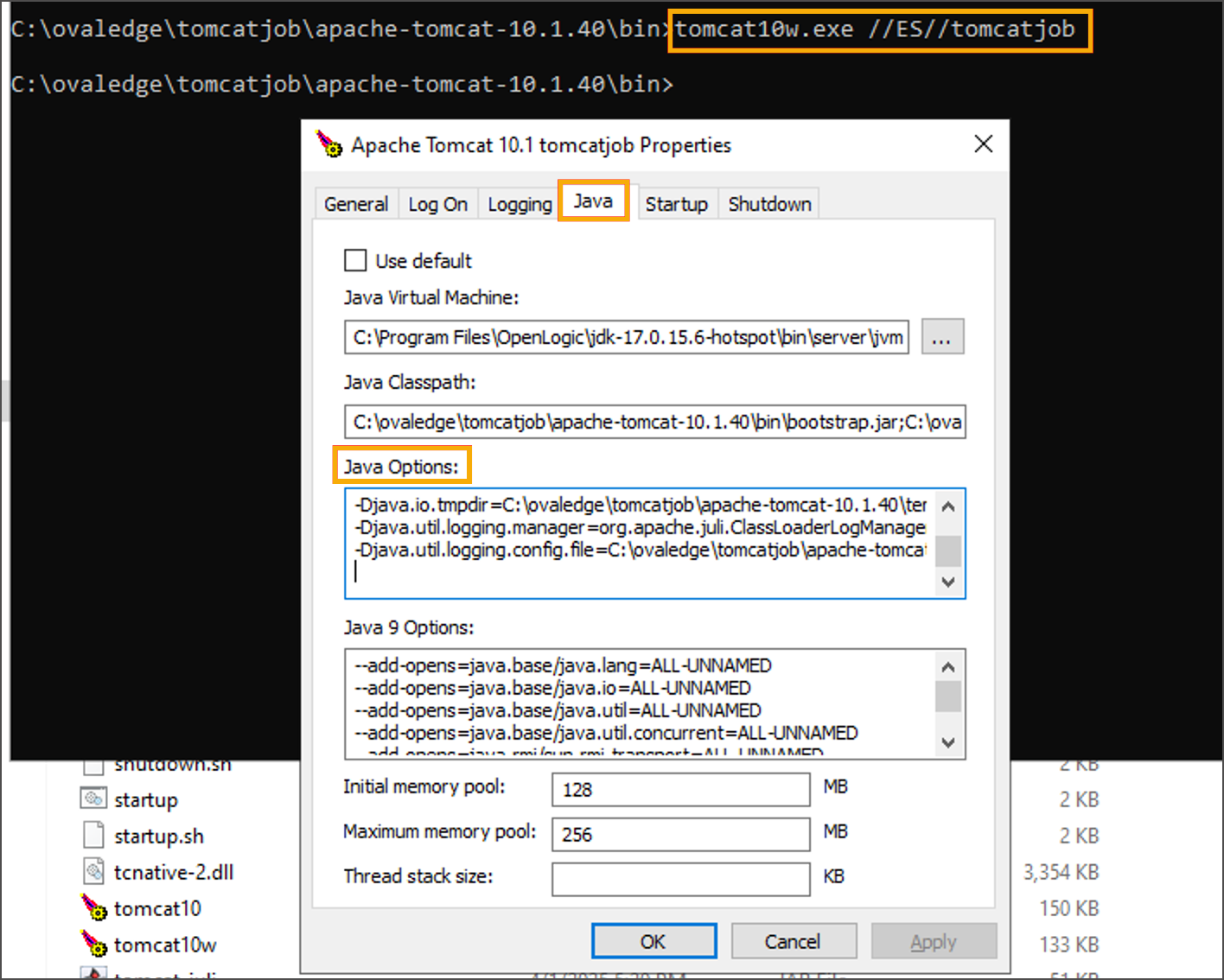Image resolution: width=1224 pixels, height=980 pixels.
Task: Click the Java Virtual Machine path field
Action: pos(627,337)
